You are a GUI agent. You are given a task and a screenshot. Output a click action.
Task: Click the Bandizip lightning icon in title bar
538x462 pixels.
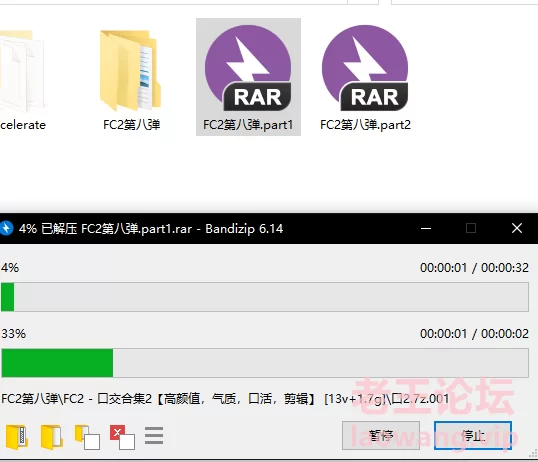pos(6,228)
